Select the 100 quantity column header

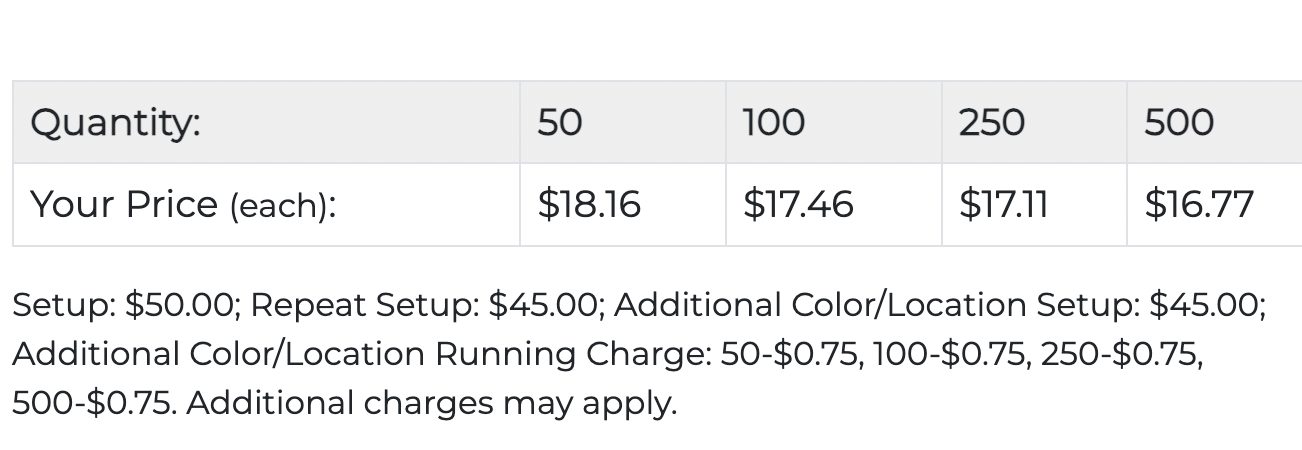coord(834,122)
